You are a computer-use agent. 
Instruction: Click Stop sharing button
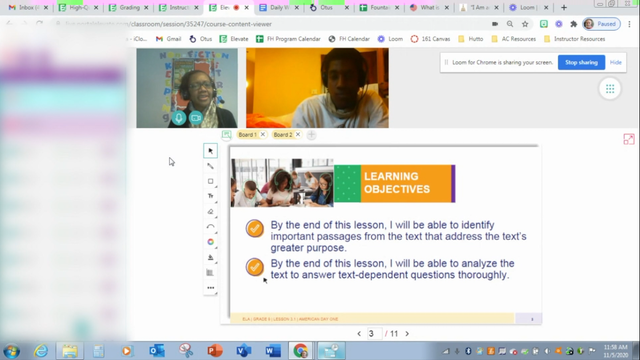[x=581, y=62]
